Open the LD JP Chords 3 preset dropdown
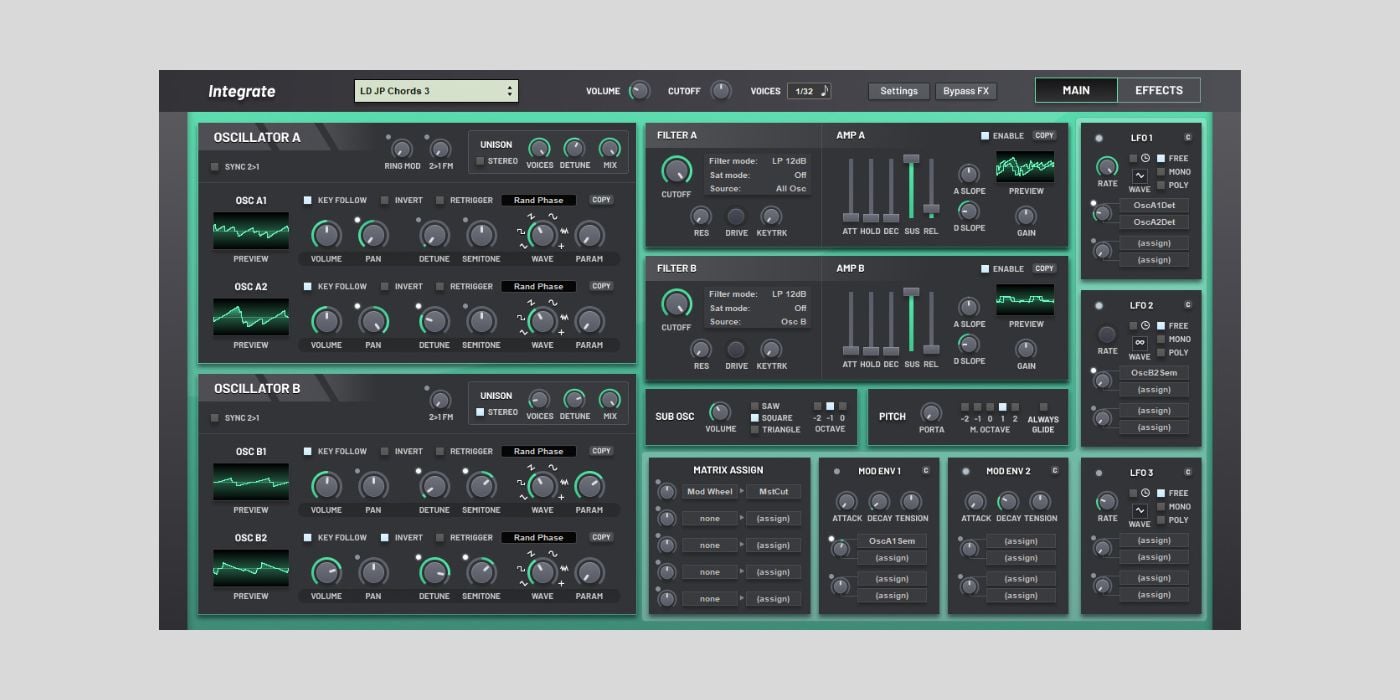Viewport: 1400px width, 700px height. [x=436, y=91]
